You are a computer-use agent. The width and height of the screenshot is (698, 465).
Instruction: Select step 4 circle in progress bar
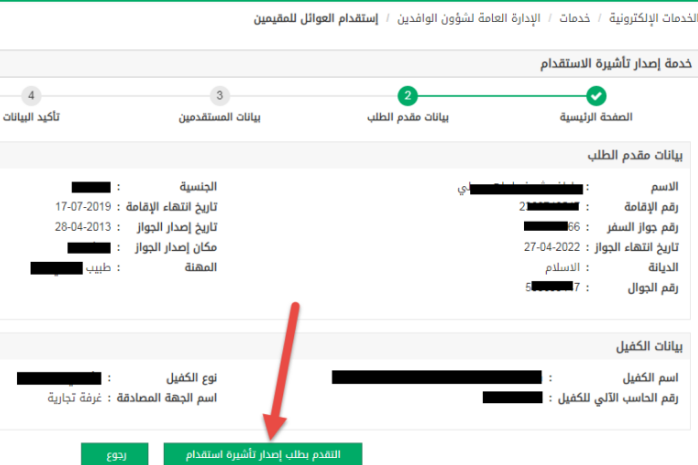point(31,96)
